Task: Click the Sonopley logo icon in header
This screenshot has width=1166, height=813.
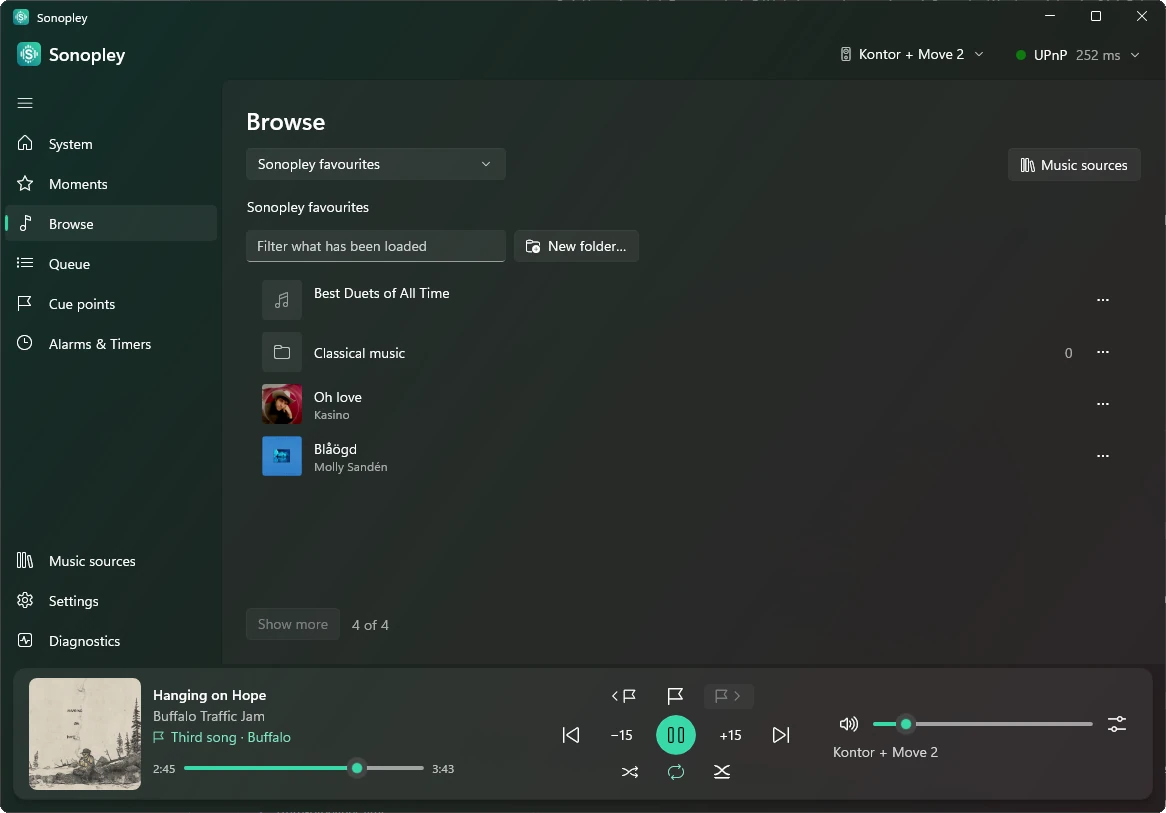Action: pyautogui.click(x=29, y=54)
